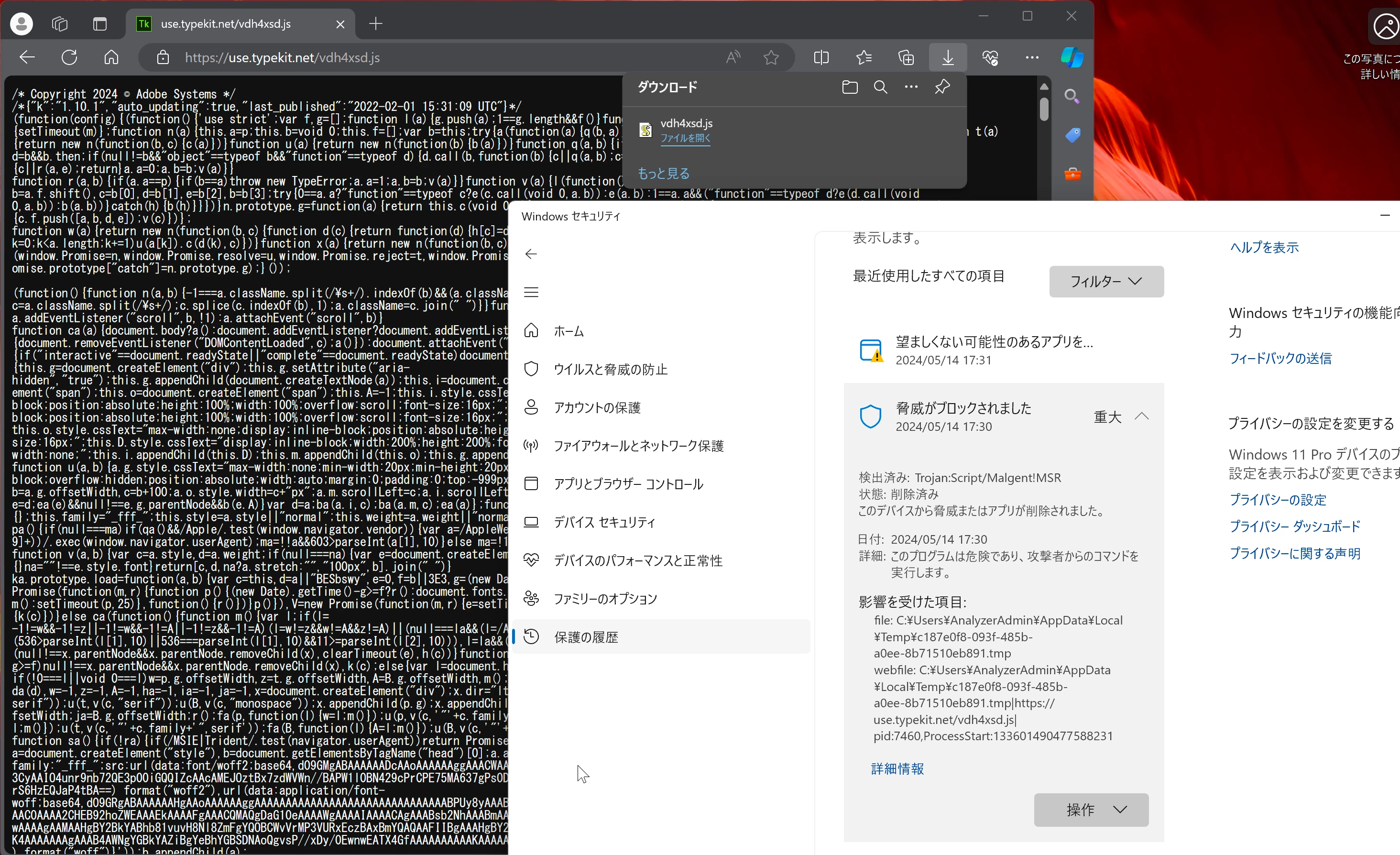Click Browser essentials heart icon
Image resolution: width=1400 pixels, height=855 pixels.
[x=990, y=57]
